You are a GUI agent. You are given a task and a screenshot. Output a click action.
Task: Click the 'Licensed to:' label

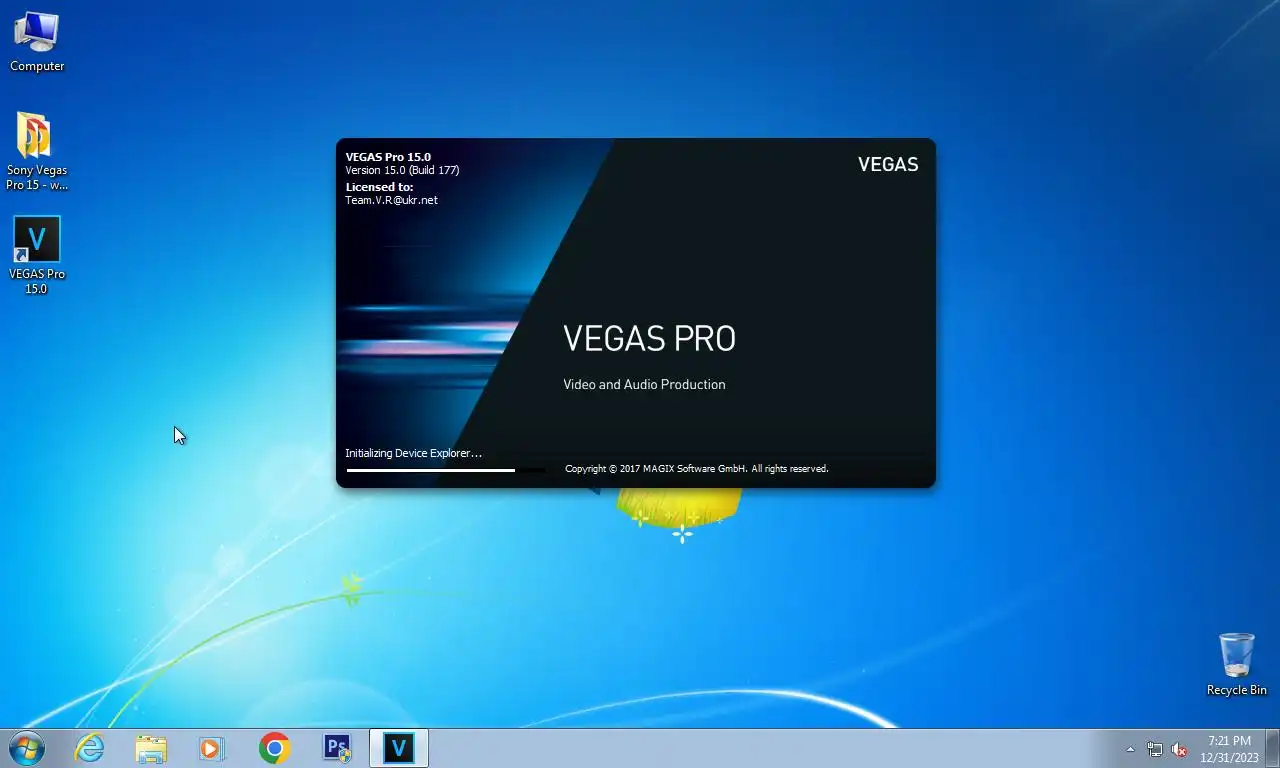click(379, 187)
